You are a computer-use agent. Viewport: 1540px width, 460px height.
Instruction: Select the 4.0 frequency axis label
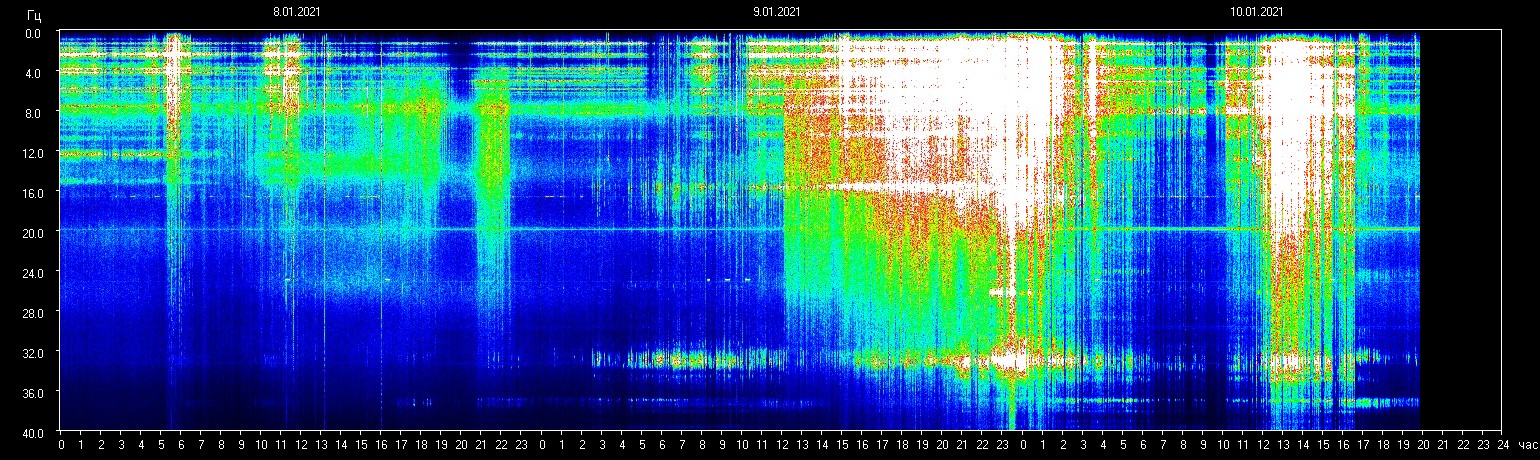[x=33, y=73]
